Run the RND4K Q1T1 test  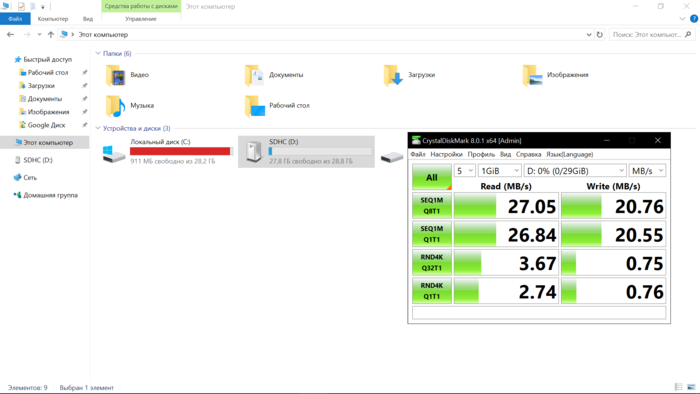432,291
